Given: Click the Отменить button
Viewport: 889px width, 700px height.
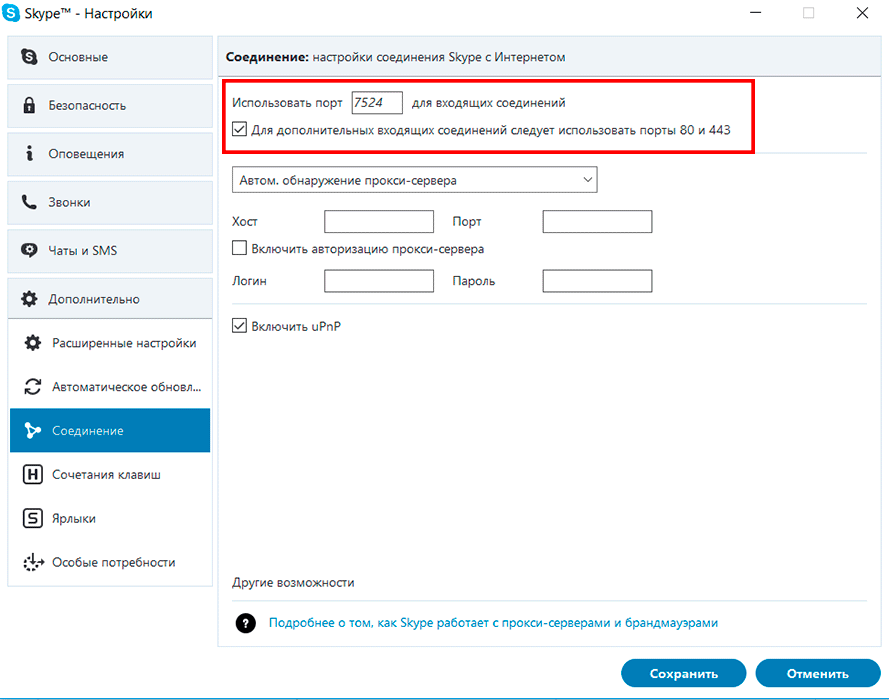Looking at the screenshot, I should [x=818, y=673].
